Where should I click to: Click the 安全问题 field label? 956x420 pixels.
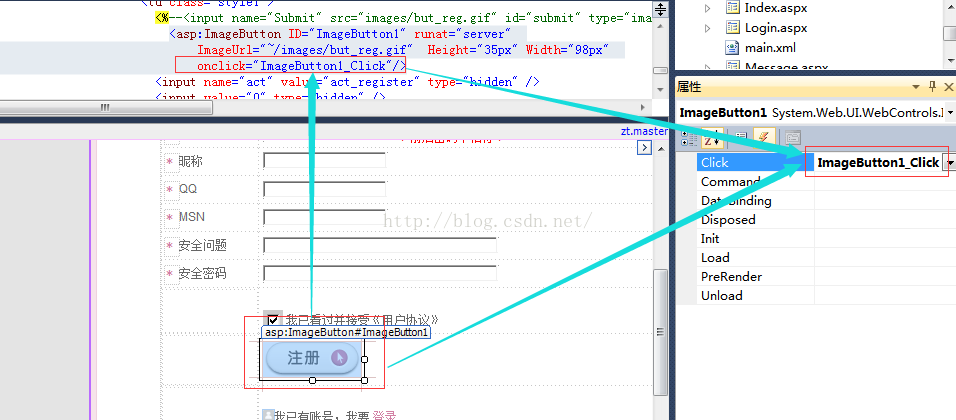(x=202, y=246)
